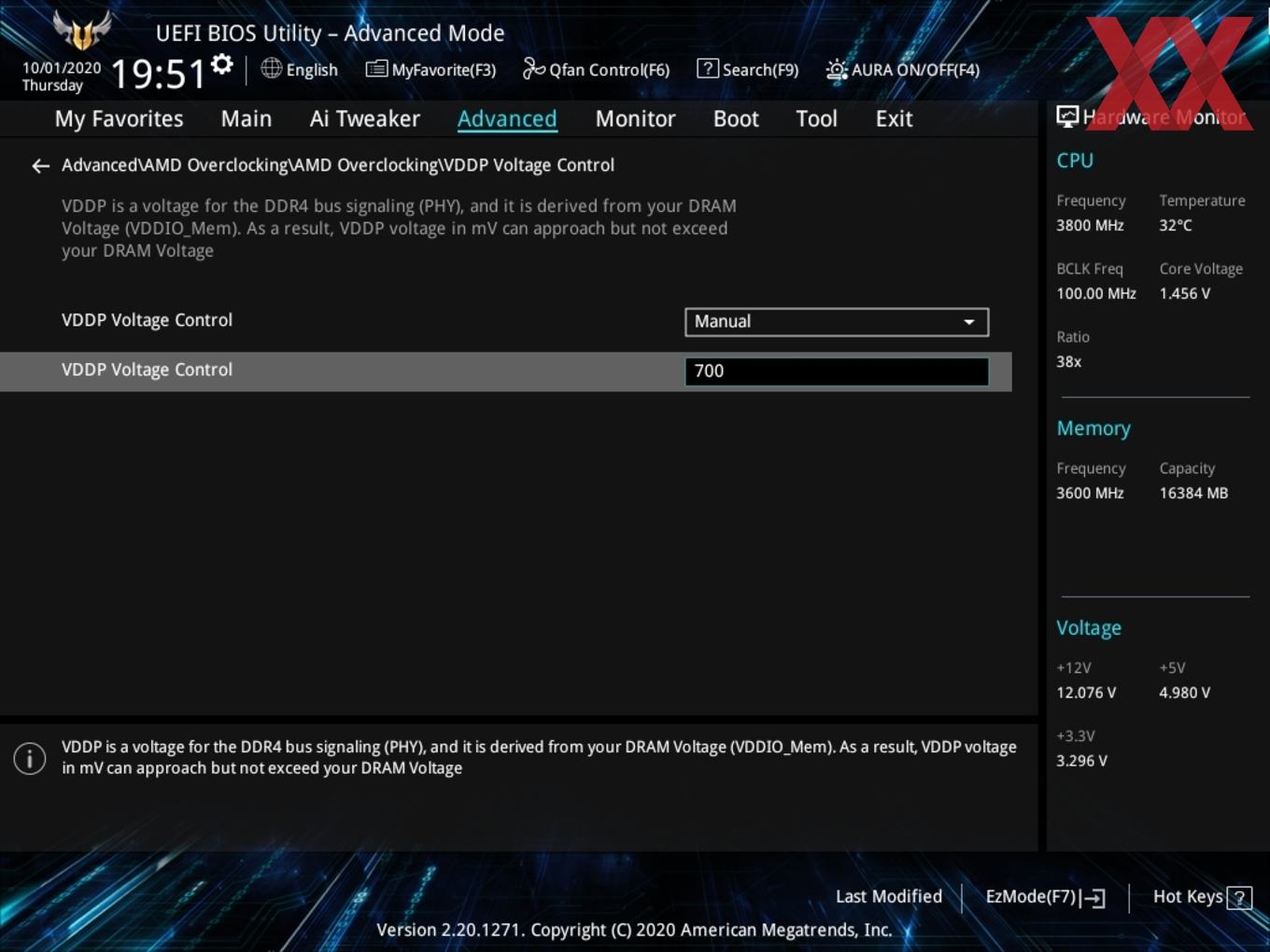The image size is (1270, 952).
Task: Click BCLK Freq value 100.00 MHz
Action: [x=1096, y=293]
